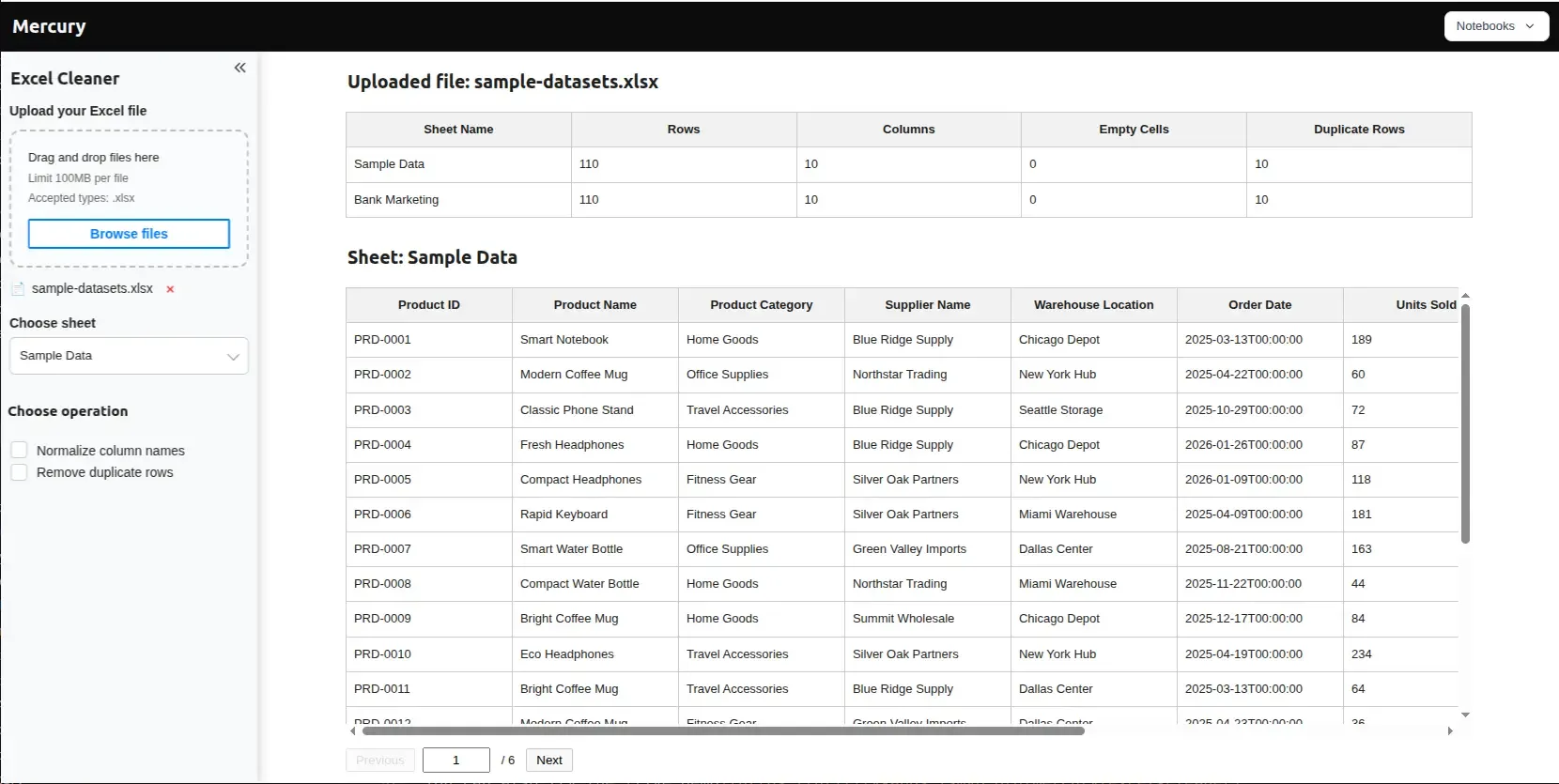Click the 2025-11-22T00:00:00 order date cell
Image resolution: width=1559 pixels, height=784 pixels.
pos(1260,584)
